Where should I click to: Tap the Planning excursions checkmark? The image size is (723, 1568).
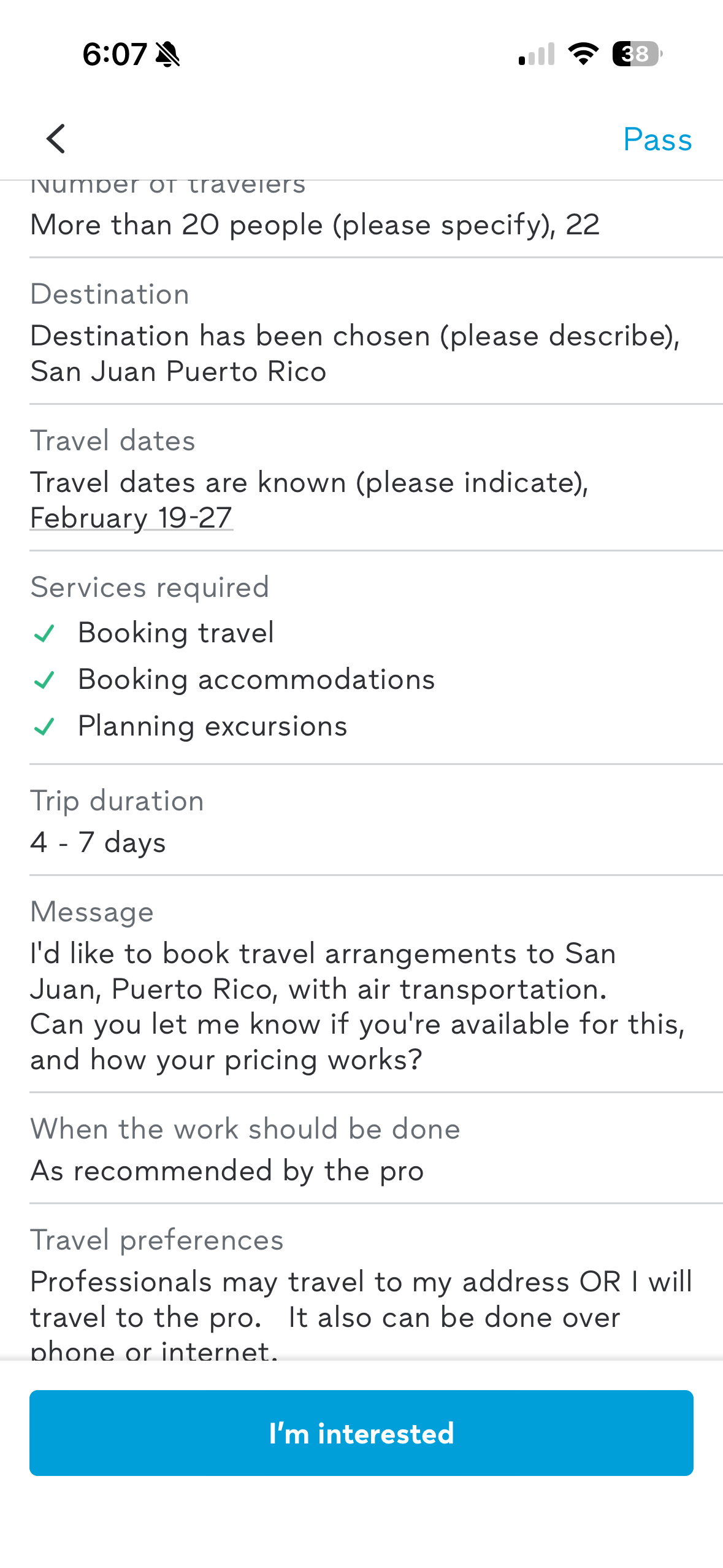pyautogui.click(x=44, y=727)
